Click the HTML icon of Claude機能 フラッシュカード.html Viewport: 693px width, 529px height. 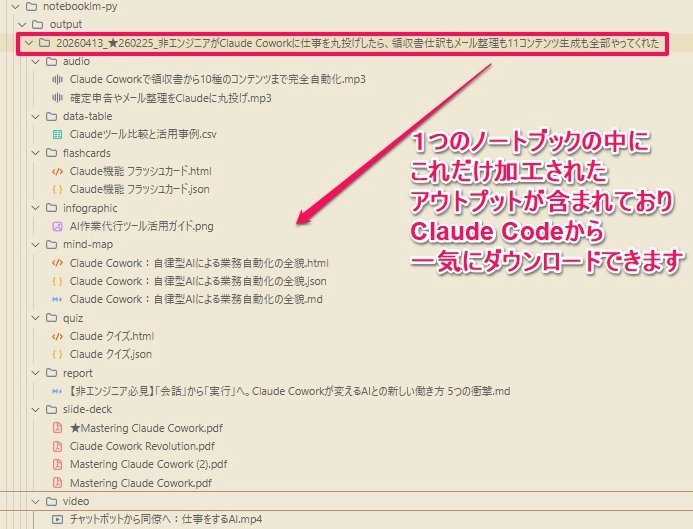click(x=57, y=171)
